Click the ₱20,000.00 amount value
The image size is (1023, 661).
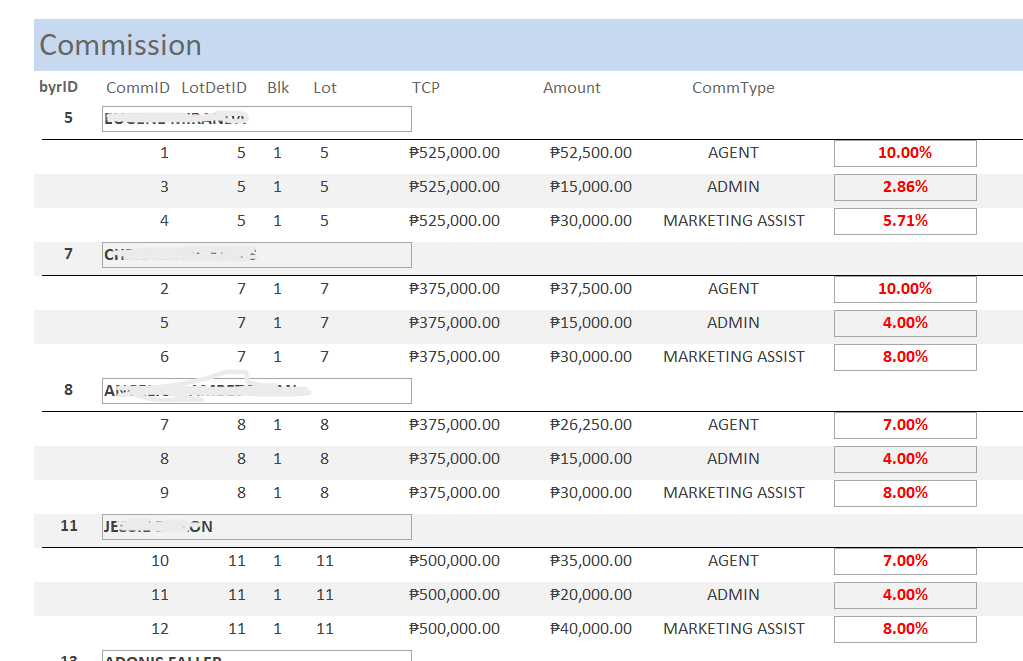click(591, 595)
